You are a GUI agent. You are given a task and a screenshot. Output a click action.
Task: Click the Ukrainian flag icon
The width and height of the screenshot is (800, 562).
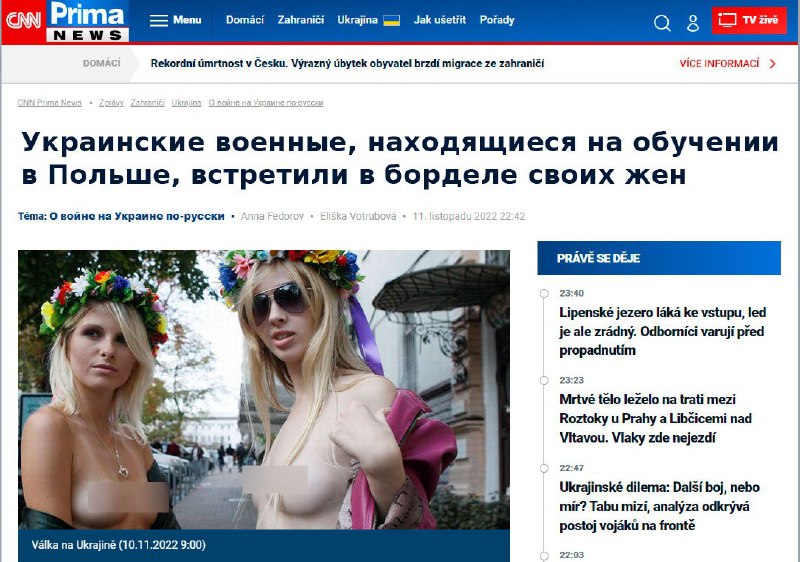[x=391, y=20]
